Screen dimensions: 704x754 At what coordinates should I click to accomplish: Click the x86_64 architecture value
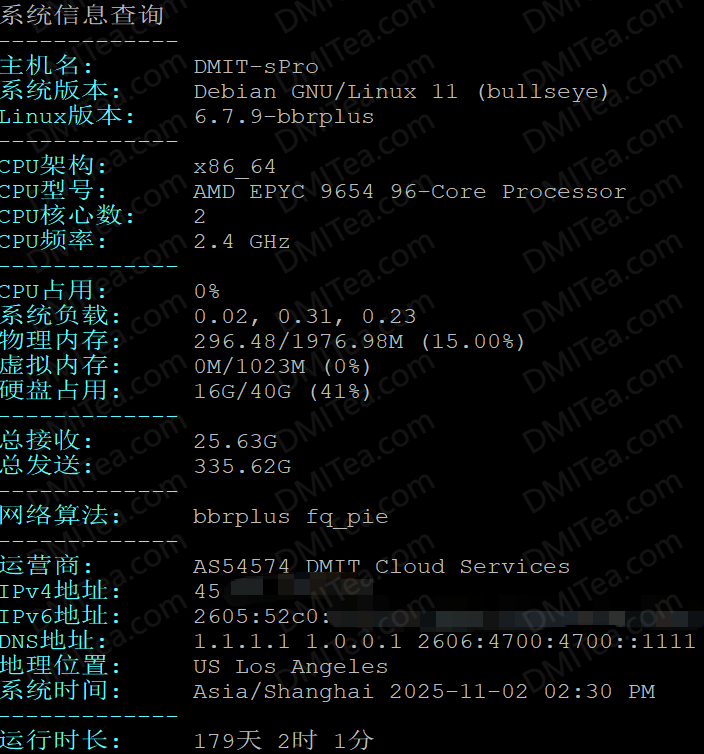[234, 167]
